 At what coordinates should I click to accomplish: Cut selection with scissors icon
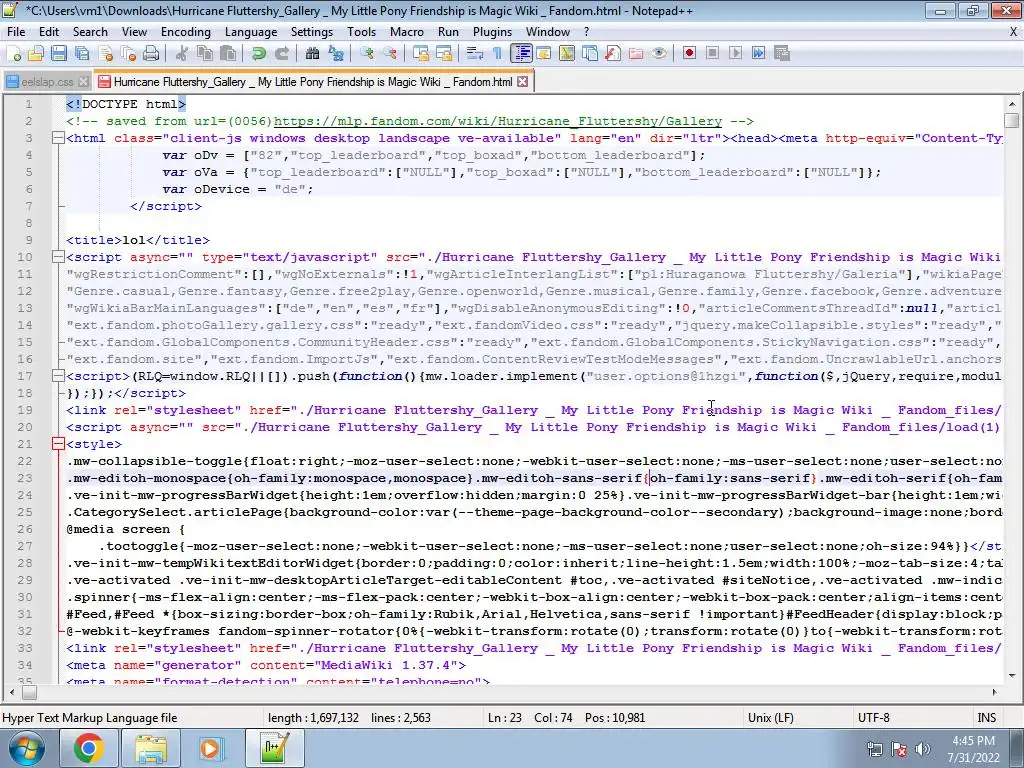point(182,54)
